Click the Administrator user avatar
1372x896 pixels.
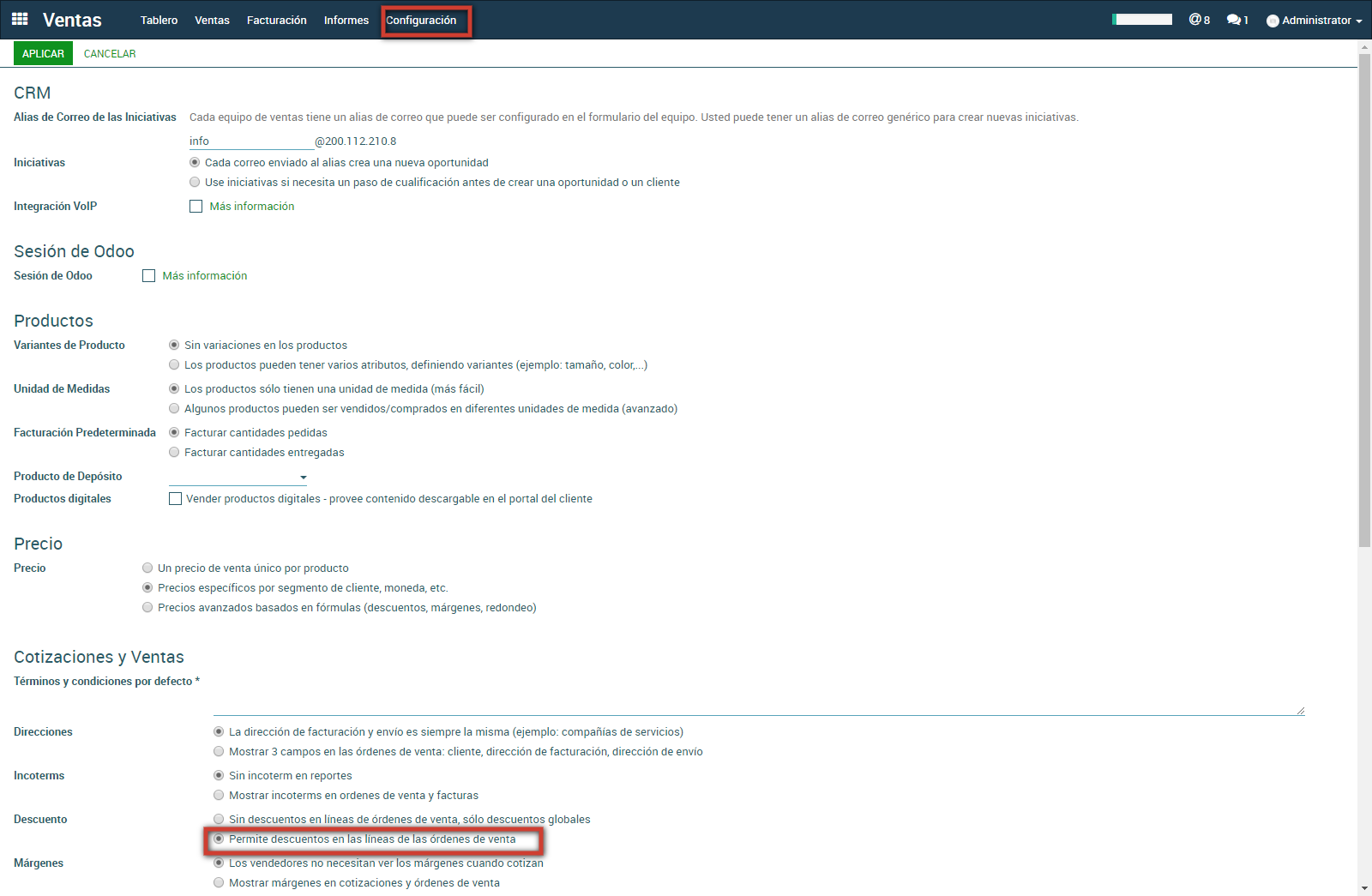pyautogui.click(x=1273, y=21)
